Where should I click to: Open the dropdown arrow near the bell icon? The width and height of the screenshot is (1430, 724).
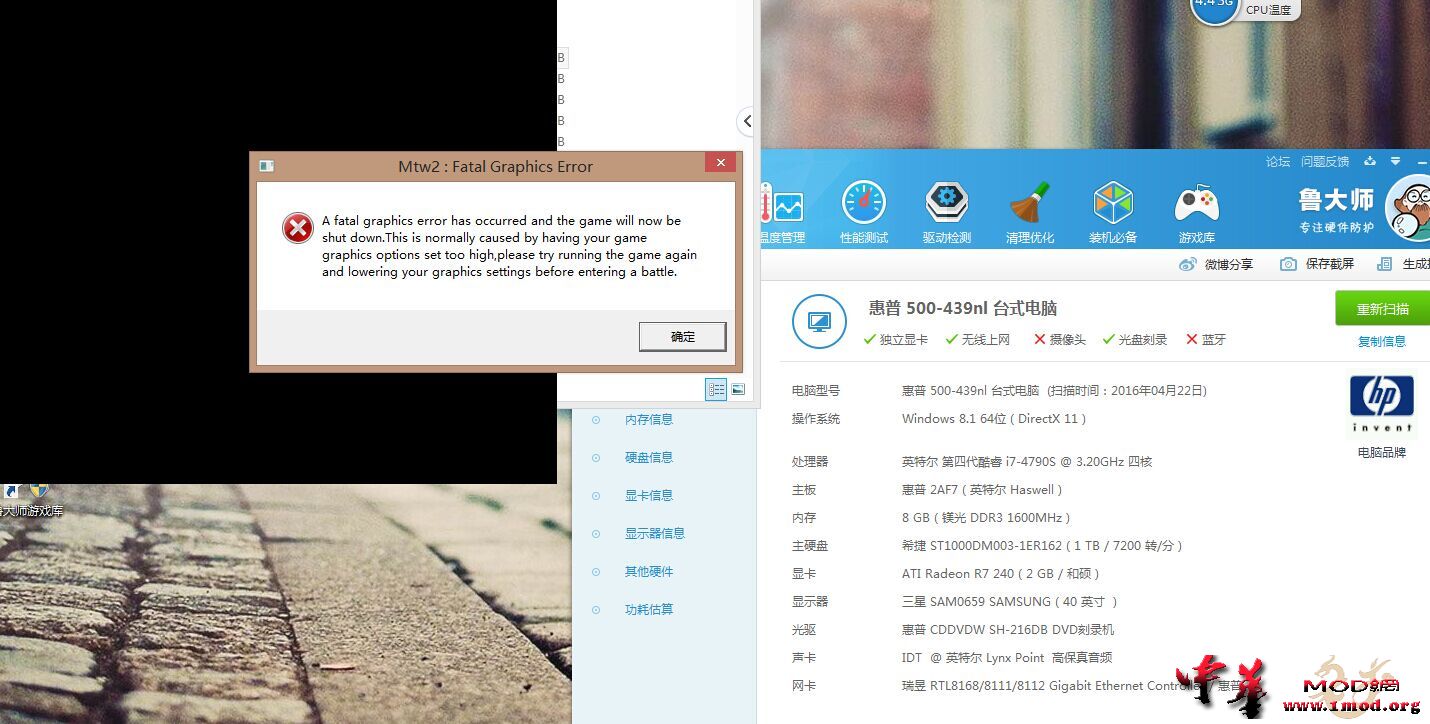click(x=1395, y=161)
